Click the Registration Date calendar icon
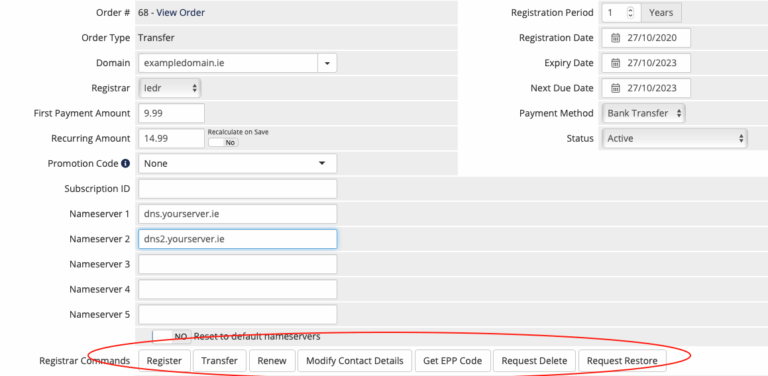The width and height of the screenshot is (768, 376). [x=616, y=38]
